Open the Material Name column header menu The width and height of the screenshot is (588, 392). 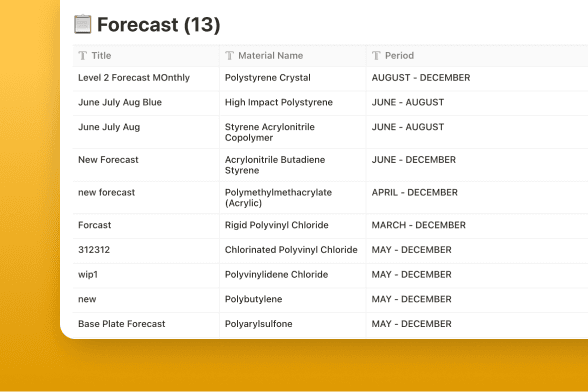(292, 56)
